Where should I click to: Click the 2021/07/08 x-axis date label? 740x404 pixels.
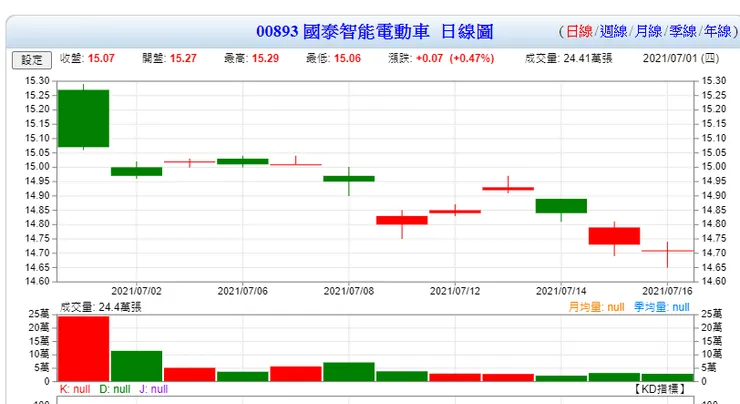click(349, 291)
